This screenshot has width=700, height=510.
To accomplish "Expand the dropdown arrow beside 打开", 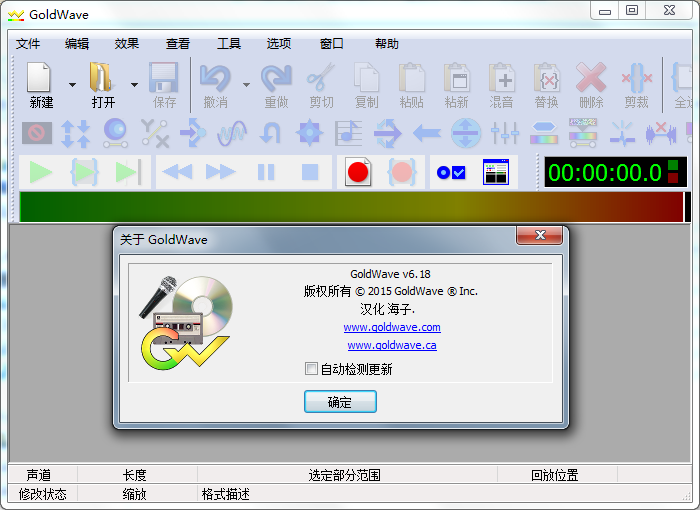I will 134,85.
